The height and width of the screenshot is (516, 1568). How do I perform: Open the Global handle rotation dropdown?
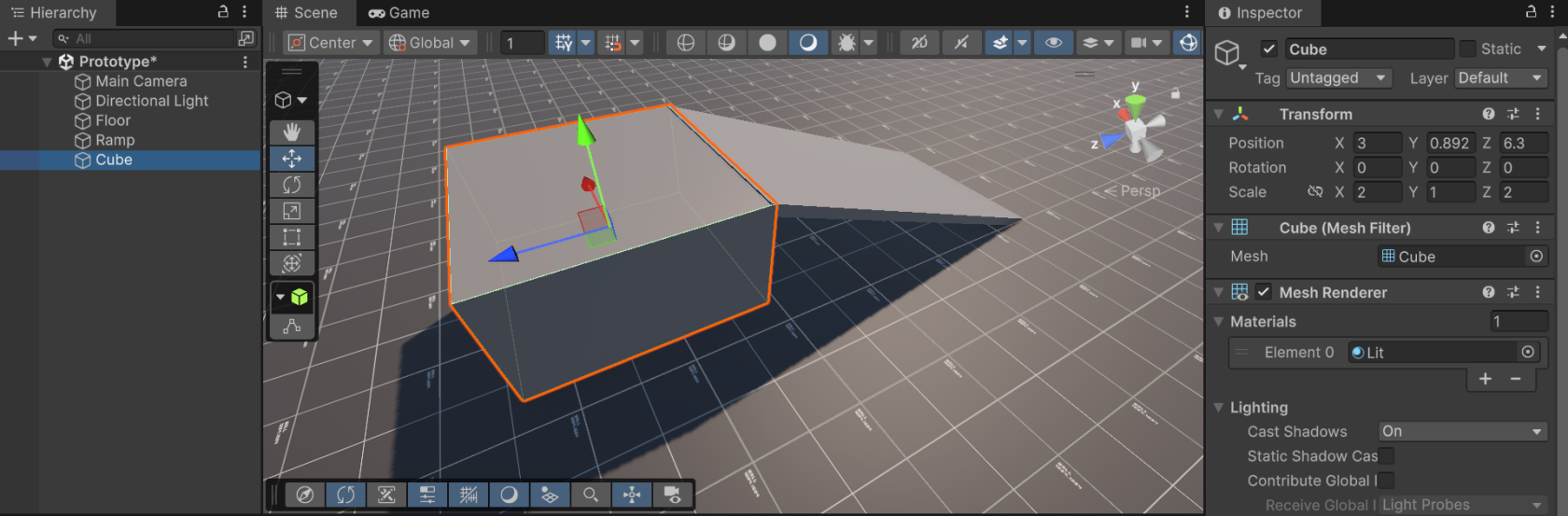pyautogui.click(x=431, y=43)
